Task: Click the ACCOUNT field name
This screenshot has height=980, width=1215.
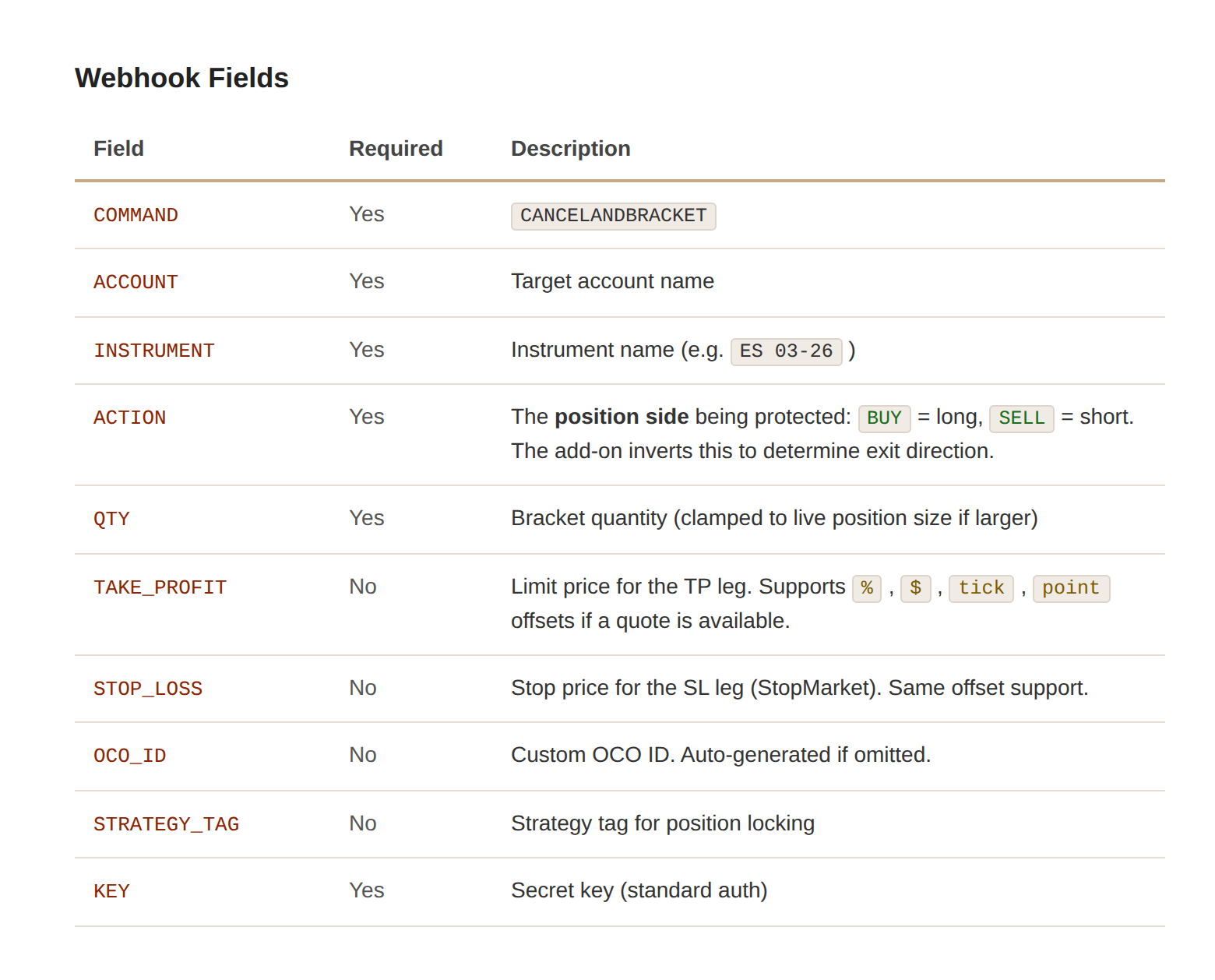Action: click(x=136, y=282)
